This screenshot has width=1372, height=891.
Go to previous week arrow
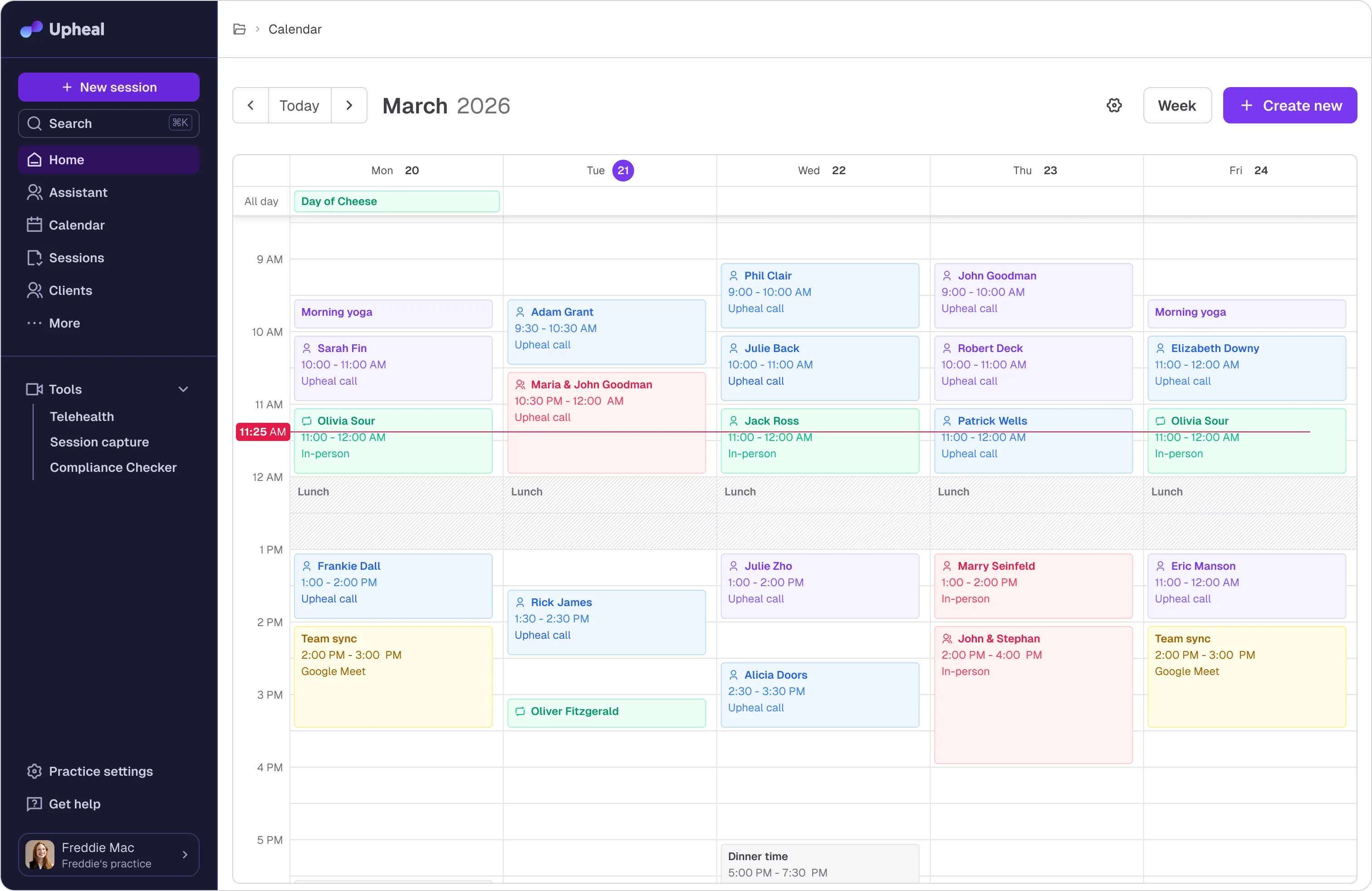(251, 105)
